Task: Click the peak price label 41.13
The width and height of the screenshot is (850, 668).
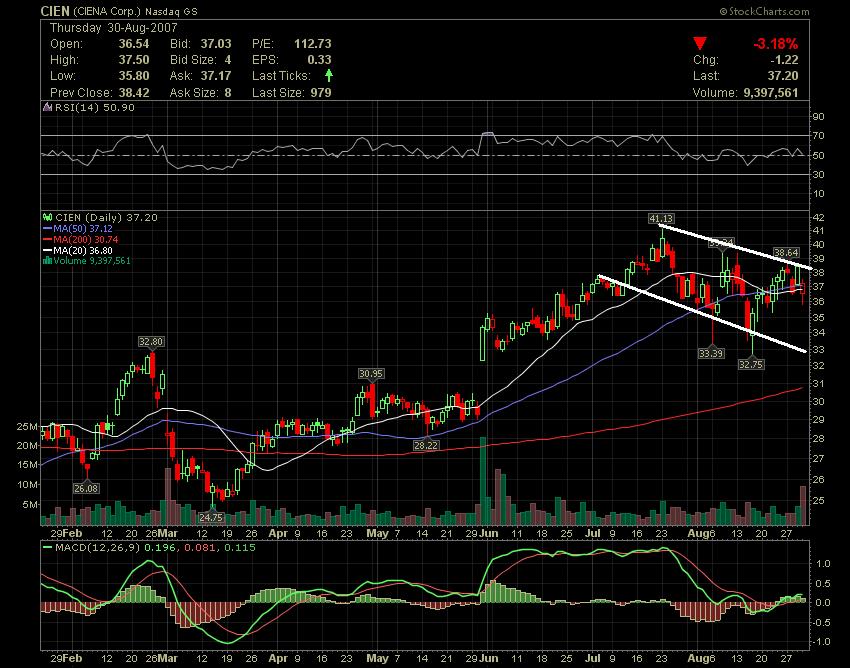Action: pos(661,219)
